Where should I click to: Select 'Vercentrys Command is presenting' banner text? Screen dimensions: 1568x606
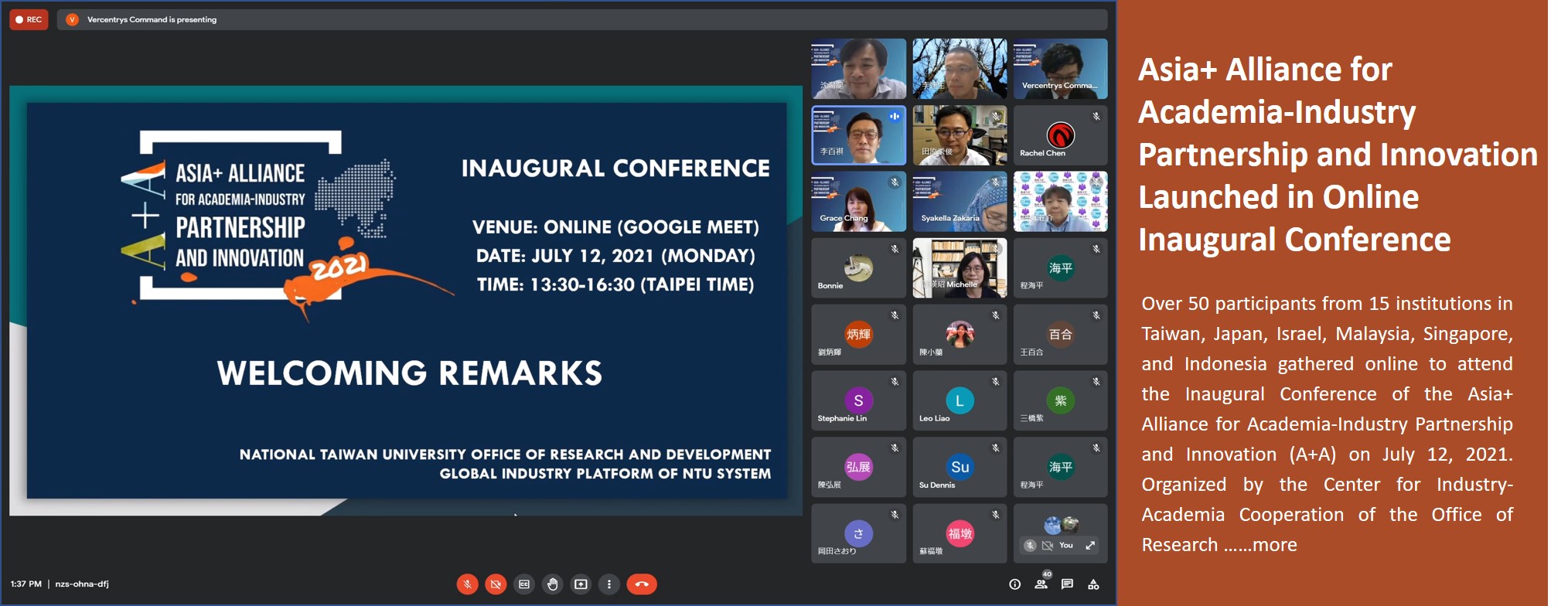point(152,19)
